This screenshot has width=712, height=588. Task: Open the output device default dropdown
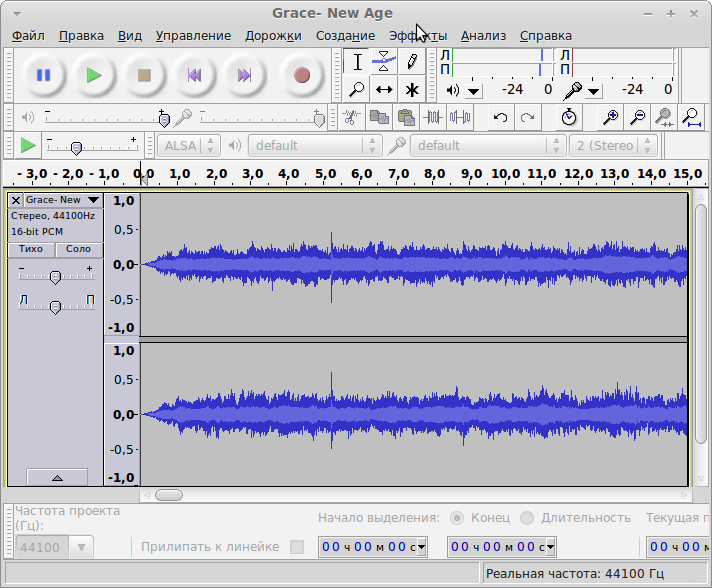tap(316, 146)
